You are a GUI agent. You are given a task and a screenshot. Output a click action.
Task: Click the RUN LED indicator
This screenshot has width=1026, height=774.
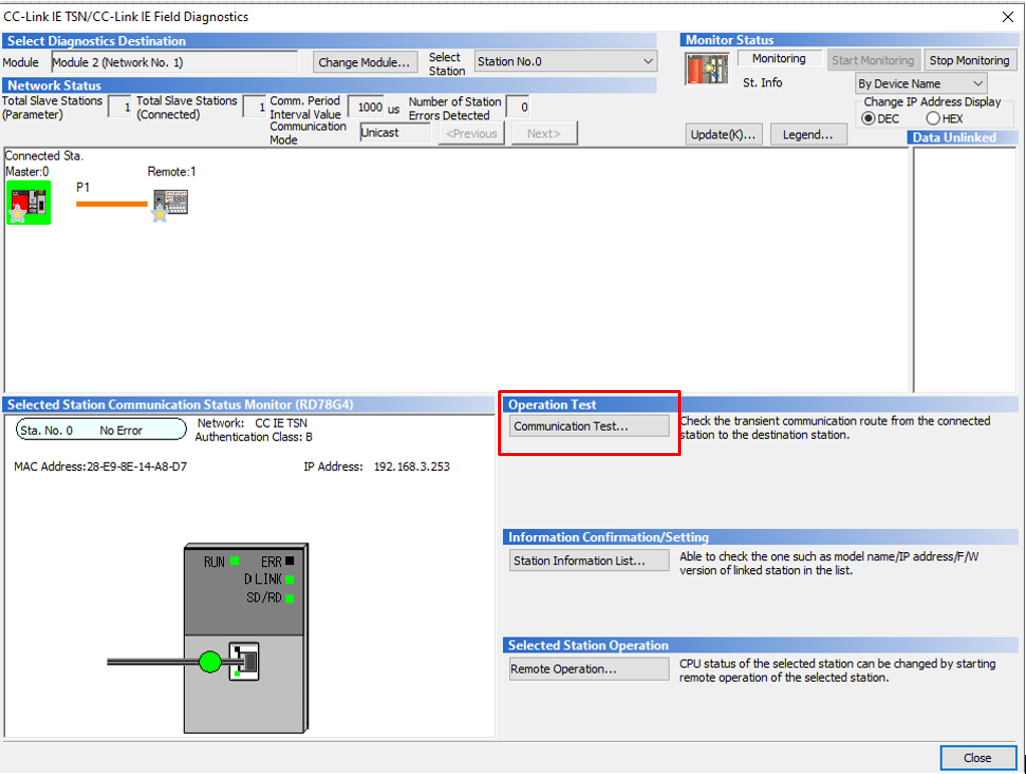(x=234, y=561)
